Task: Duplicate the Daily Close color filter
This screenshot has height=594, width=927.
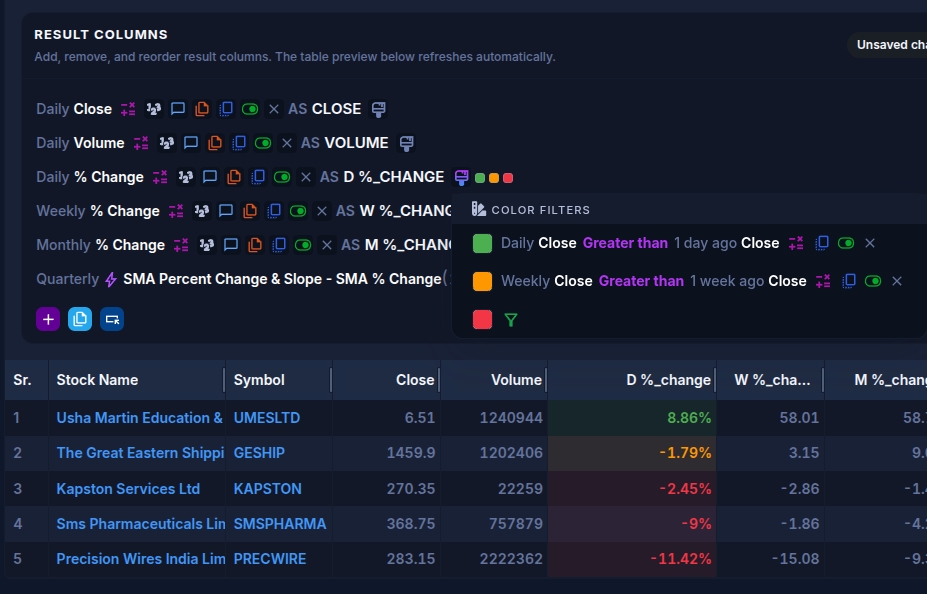Action: [x=822, y=244]
